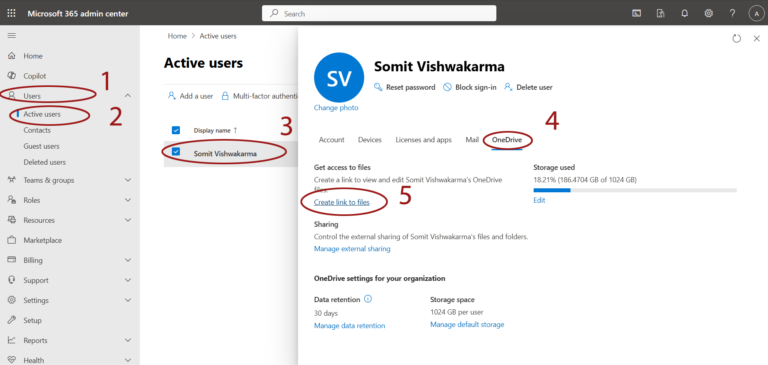The image size is (768, 365).
Task: Switch to the Devices tab
Action: (x=370, y=140)
